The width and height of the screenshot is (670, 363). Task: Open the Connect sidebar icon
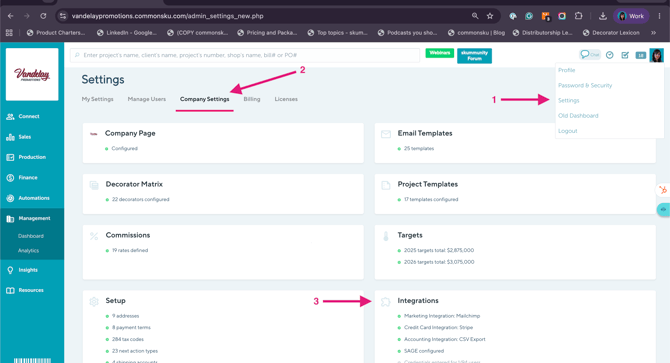click(10, 117)
